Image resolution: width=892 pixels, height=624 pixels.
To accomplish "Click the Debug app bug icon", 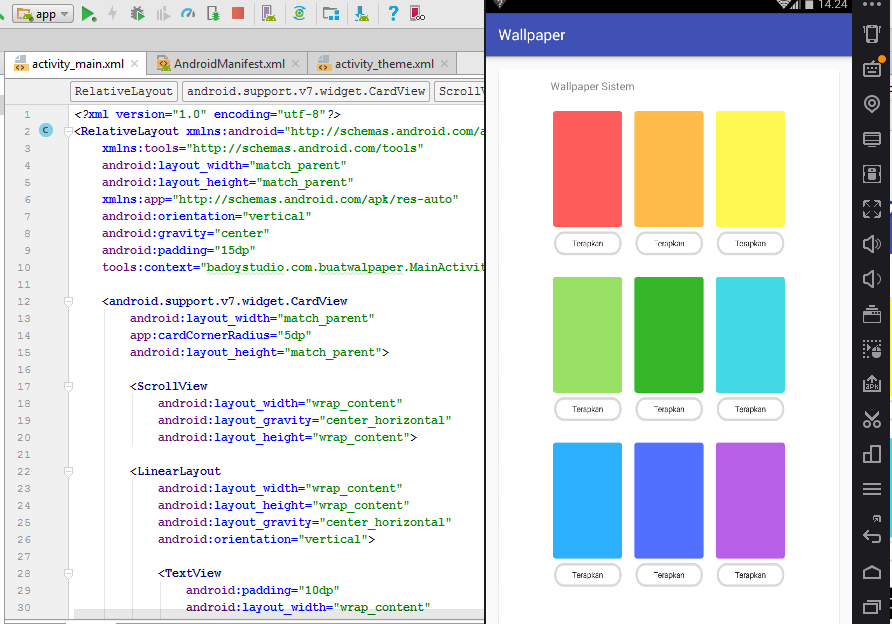I will [x=138, y=14].
